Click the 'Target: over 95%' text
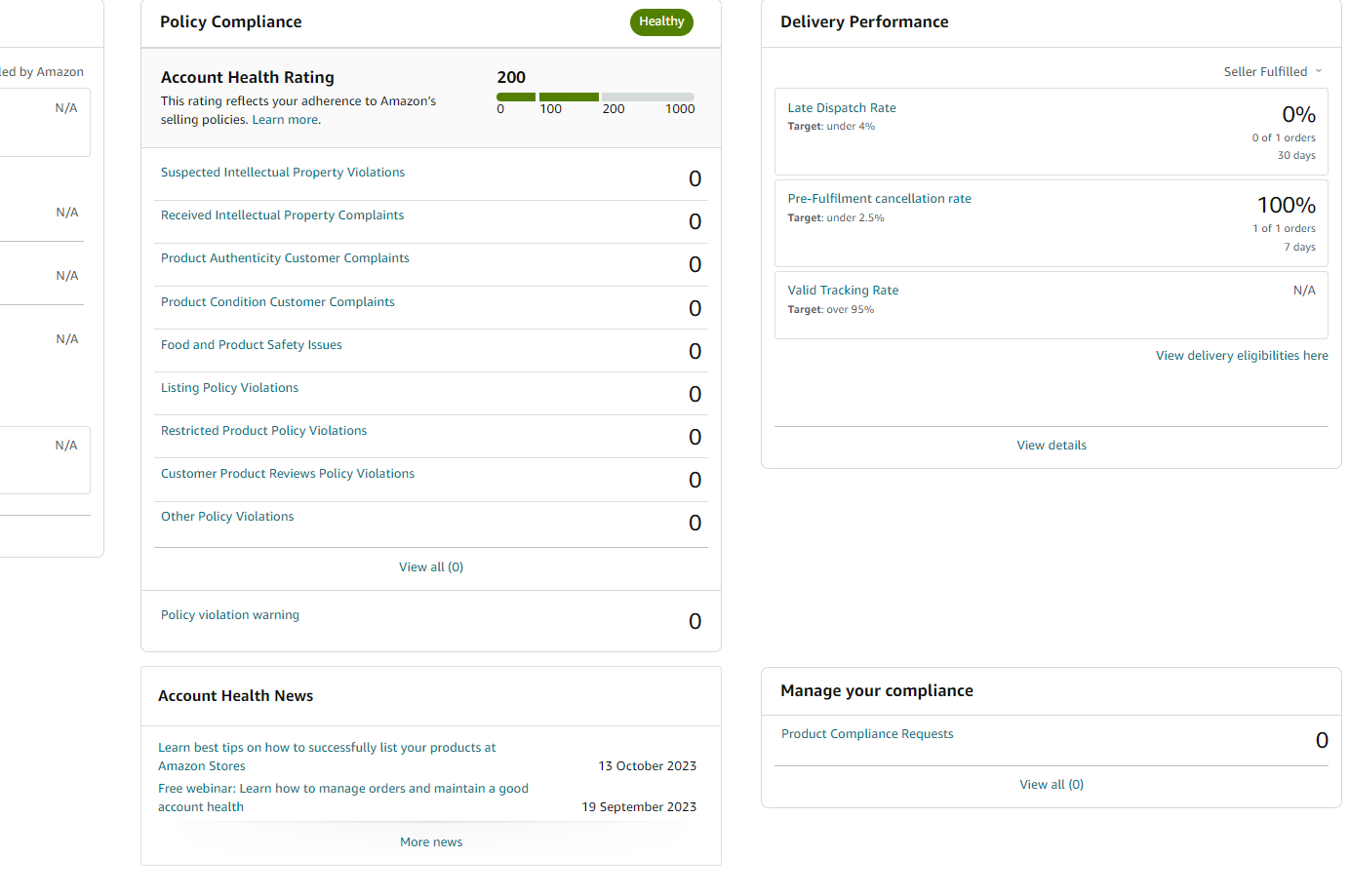 [x=831, y=310]
